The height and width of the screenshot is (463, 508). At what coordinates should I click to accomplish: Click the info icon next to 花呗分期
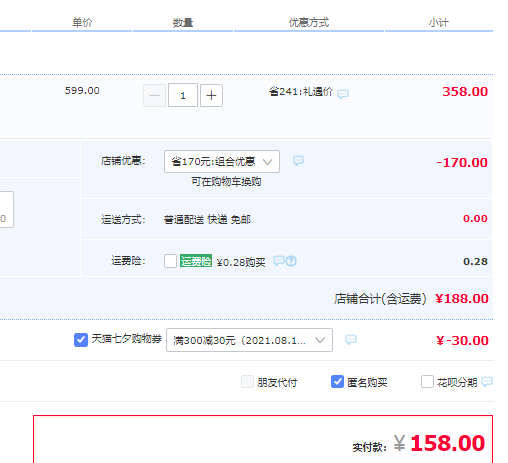(x=487, y=381)
